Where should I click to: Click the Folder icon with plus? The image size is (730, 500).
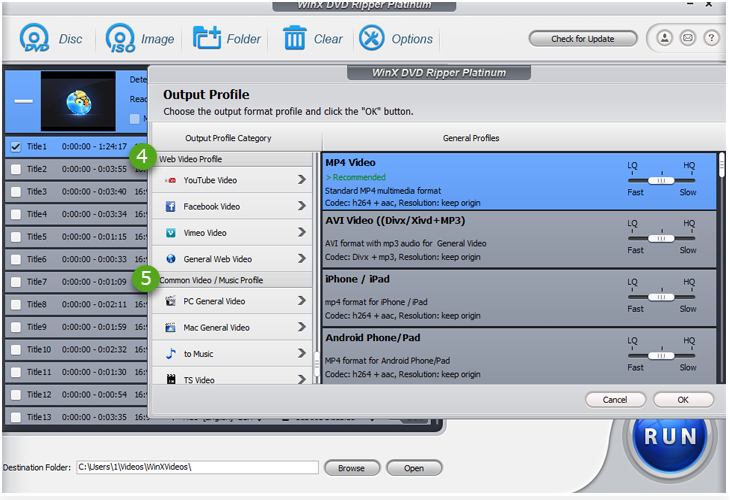(x=207, y=38)
